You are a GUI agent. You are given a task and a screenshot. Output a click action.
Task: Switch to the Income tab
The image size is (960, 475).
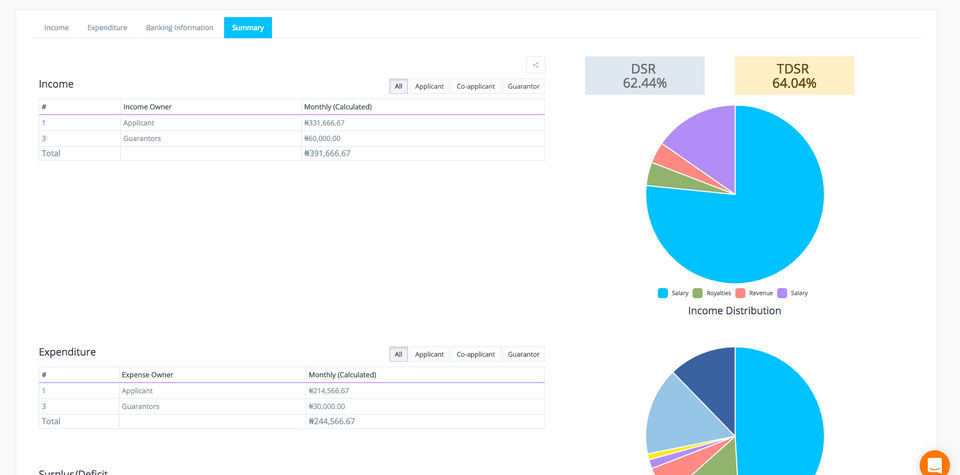pos(56,28)
